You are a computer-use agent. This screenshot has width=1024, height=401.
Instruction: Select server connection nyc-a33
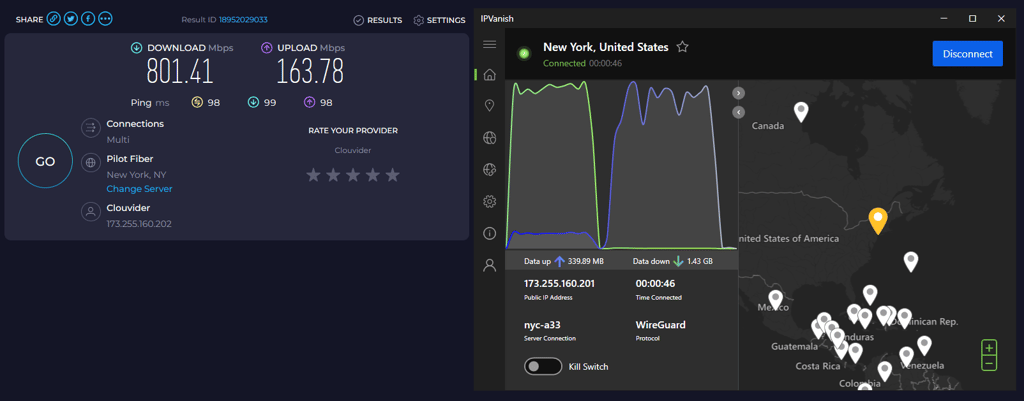[541, 325]
